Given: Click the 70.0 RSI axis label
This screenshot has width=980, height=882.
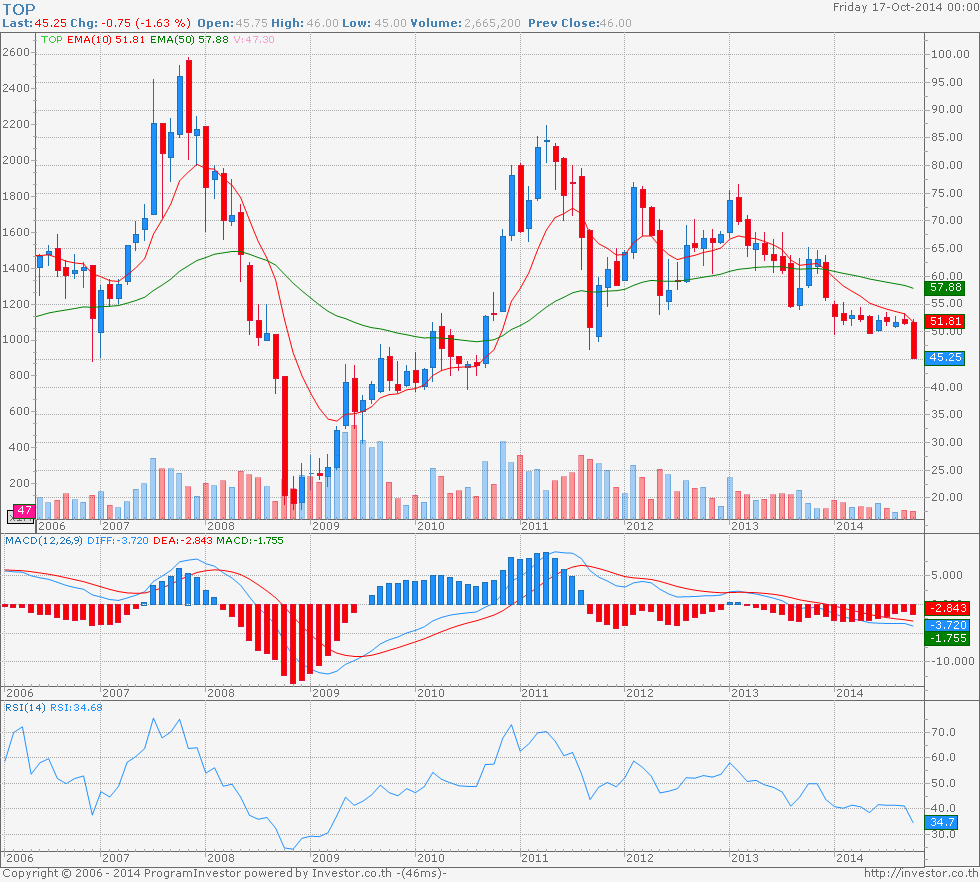Looking at the screenshot, I should point(943,731).
